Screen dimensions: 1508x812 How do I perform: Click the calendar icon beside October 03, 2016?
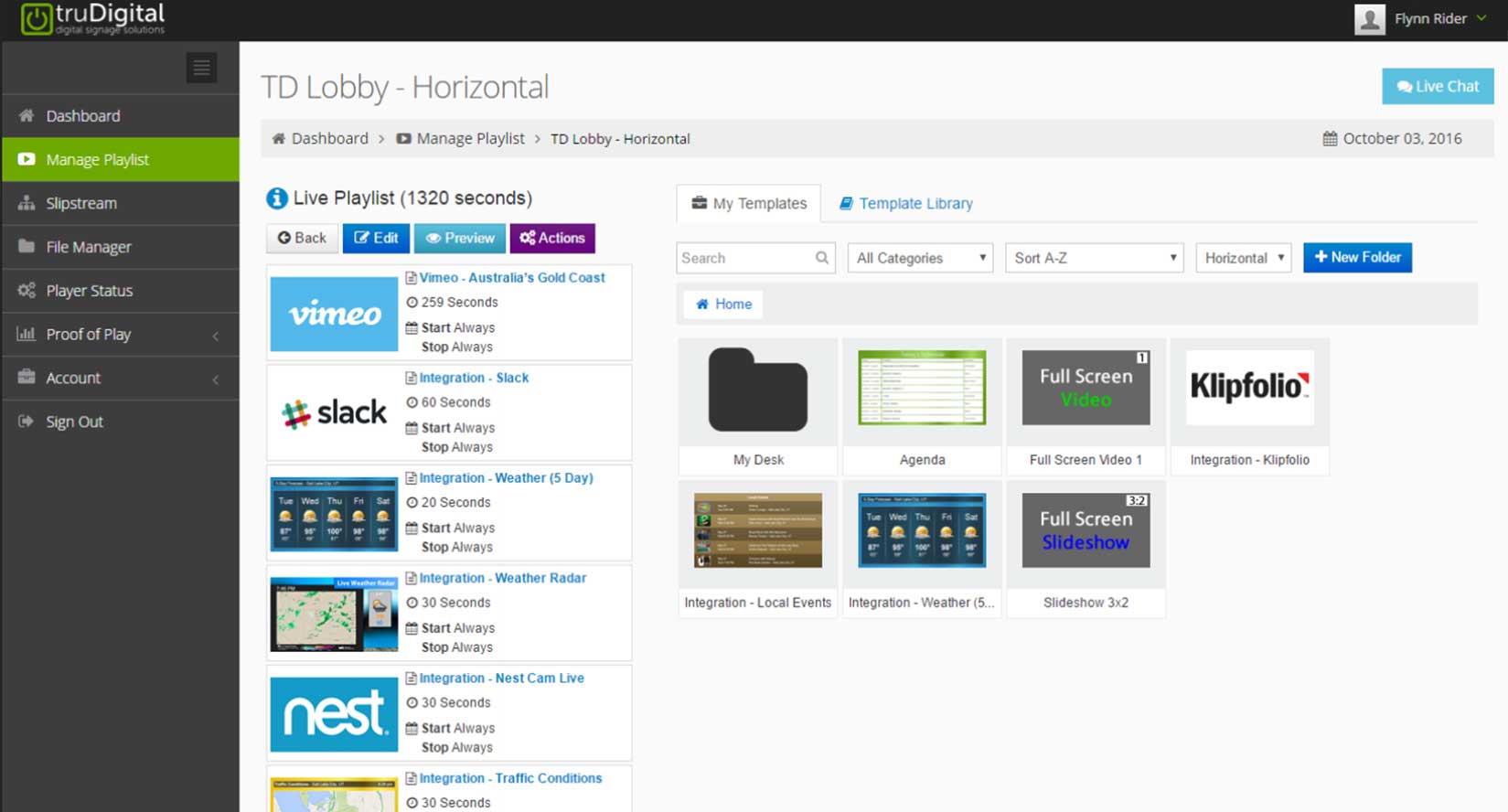click(x=1330, y=139)
